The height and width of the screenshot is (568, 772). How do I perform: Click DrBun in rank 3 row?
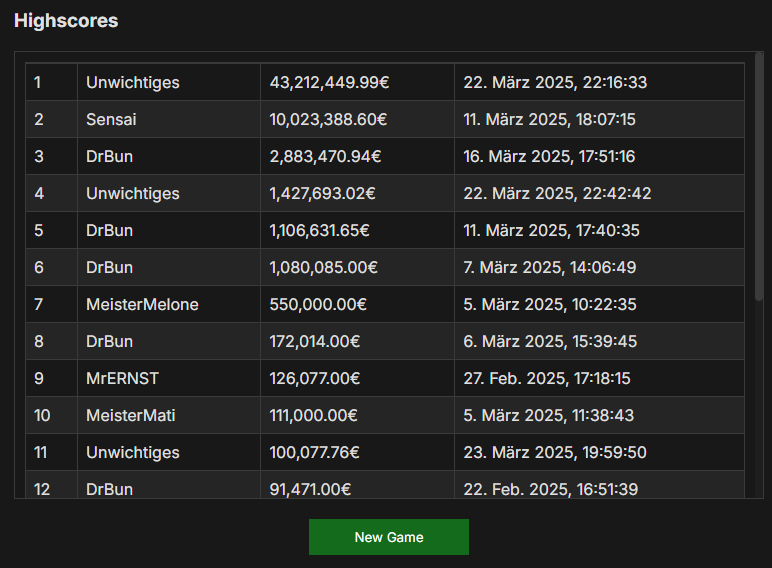click(x=109, y=156)
